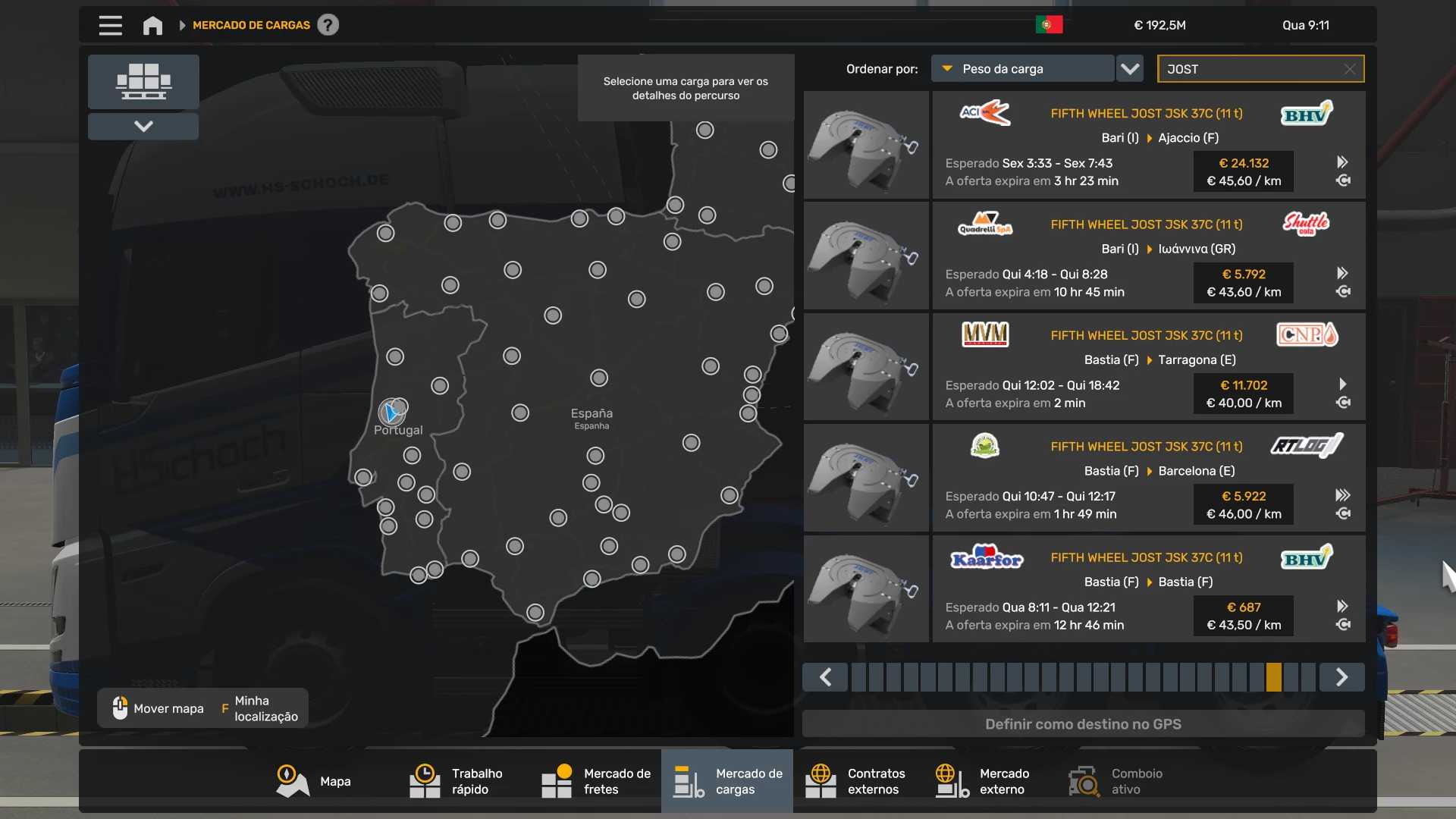
Task: Expand the panel below cargo filter
Action: [143, 126]
